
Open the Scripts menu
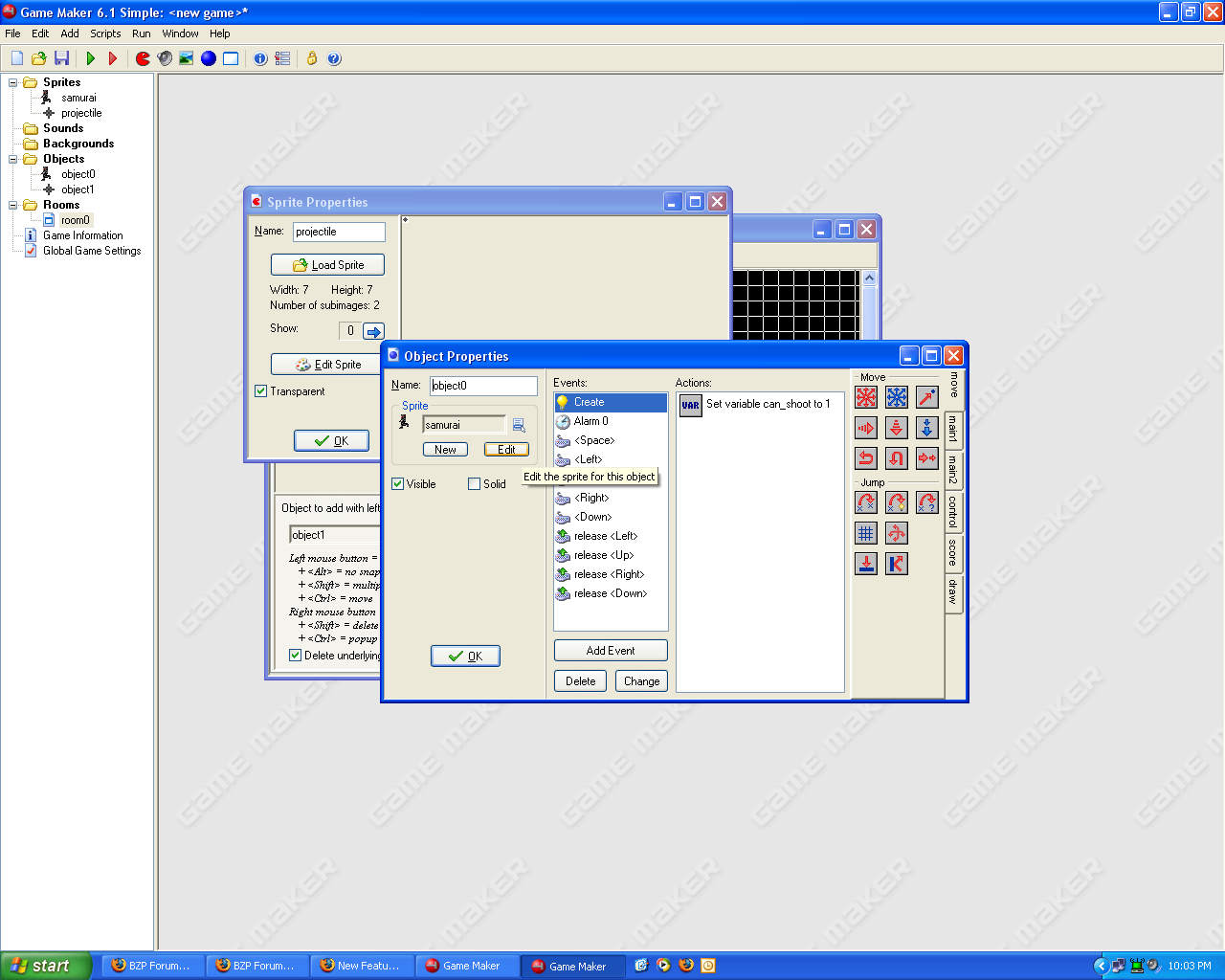click(105, 33)
